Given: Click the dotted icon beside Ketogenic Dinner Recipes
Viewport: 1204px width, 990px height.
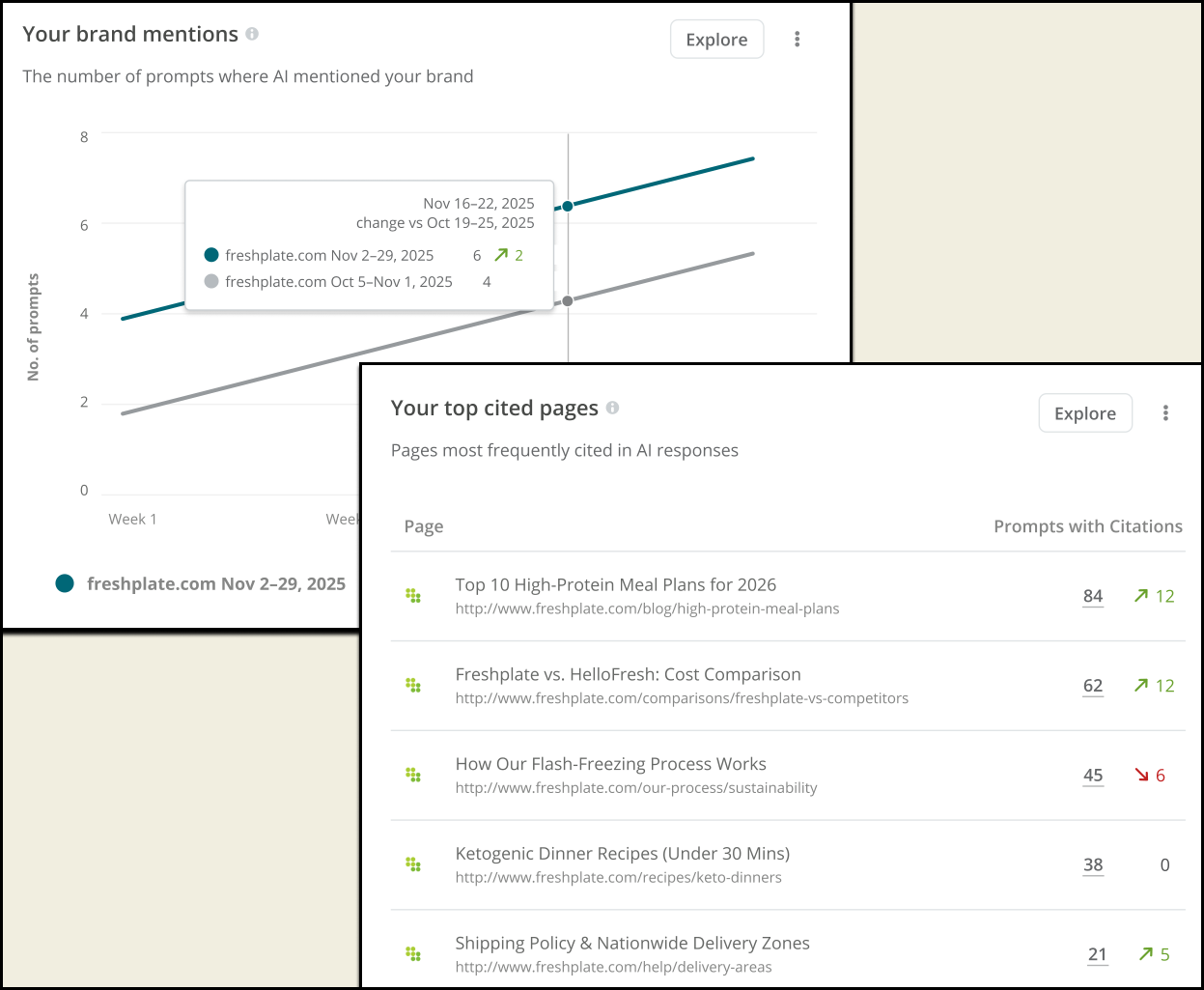Looking at the screenshot, I should click(x=413, y=864).
